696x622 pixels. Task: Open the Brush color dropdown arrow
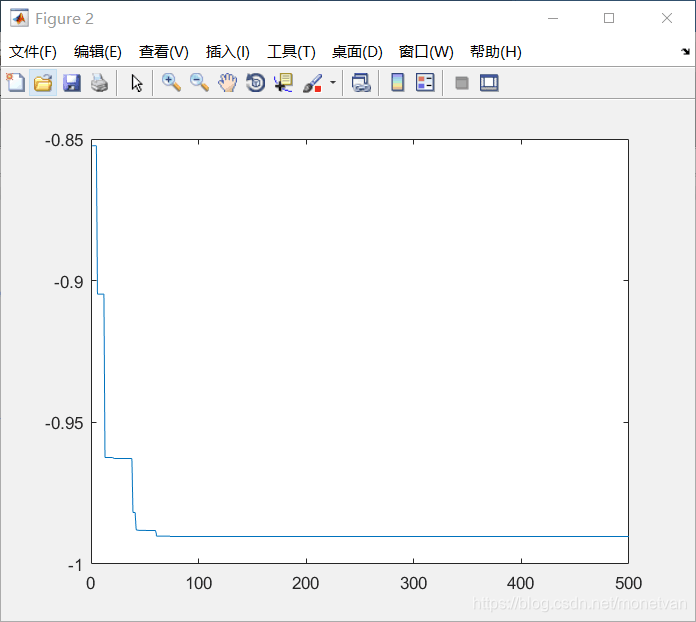(x=333, y=83)
